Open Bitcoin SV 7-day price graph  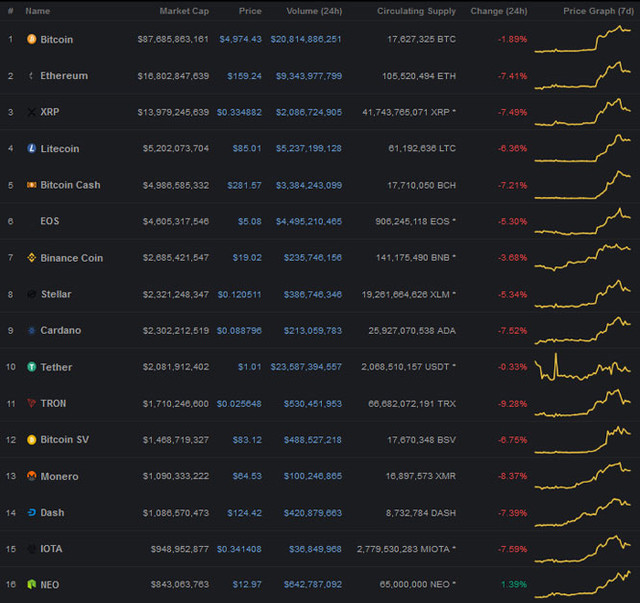tap(583, 440)
